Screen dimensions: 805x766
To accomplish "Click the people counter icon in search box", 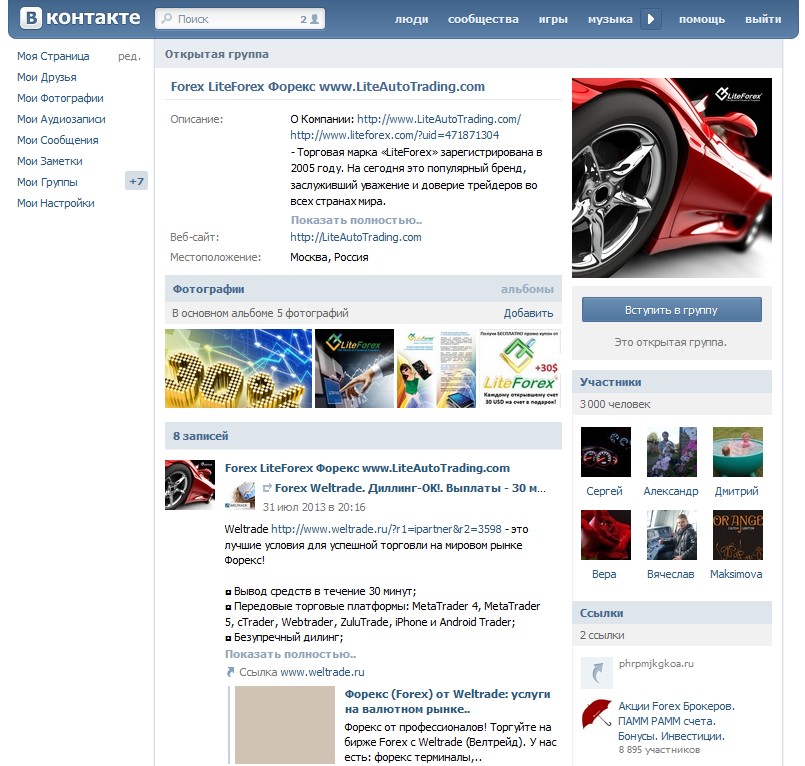I will (314, 20).
